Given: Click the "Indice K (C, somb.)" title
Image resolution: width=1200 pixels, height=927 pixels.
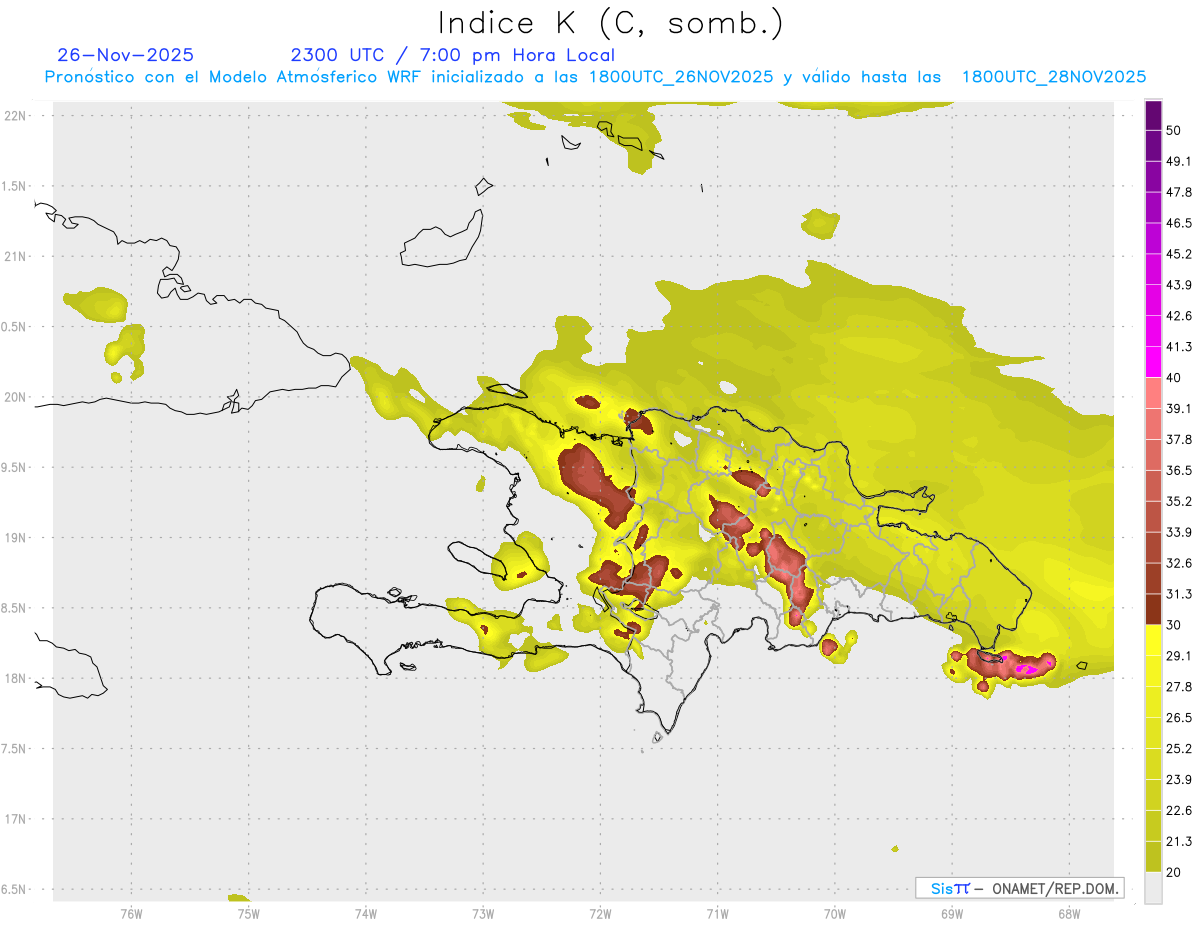Looking at the screenshot, I should pyautogui.click(x=611, y=22).
